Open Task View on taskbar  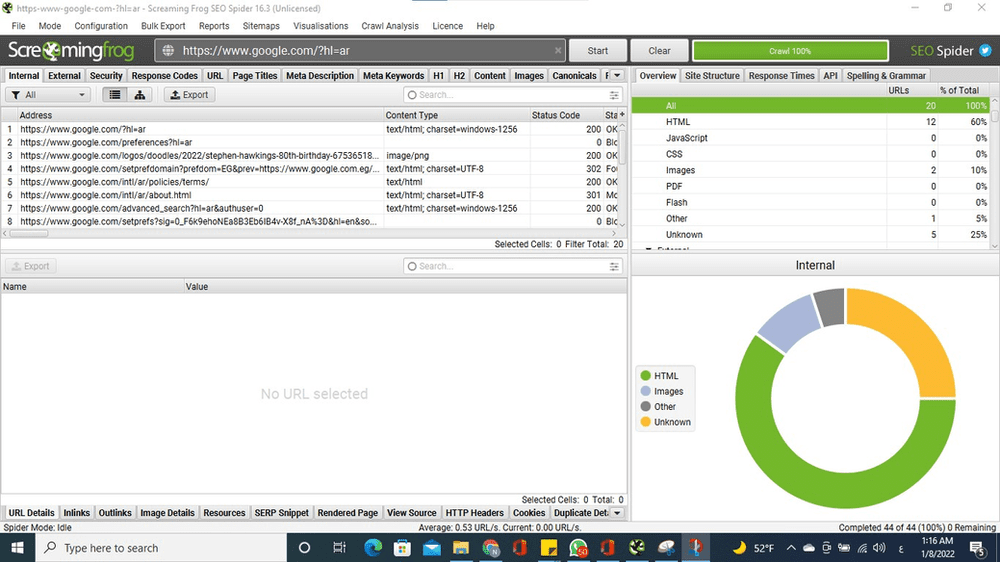(x=339, y=547)
